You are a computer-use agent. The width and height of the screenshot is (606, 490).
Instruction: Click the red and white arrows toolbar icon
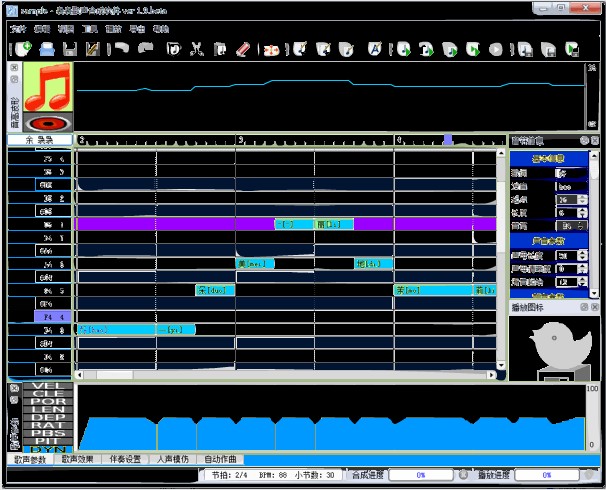[x=271, y=50]
